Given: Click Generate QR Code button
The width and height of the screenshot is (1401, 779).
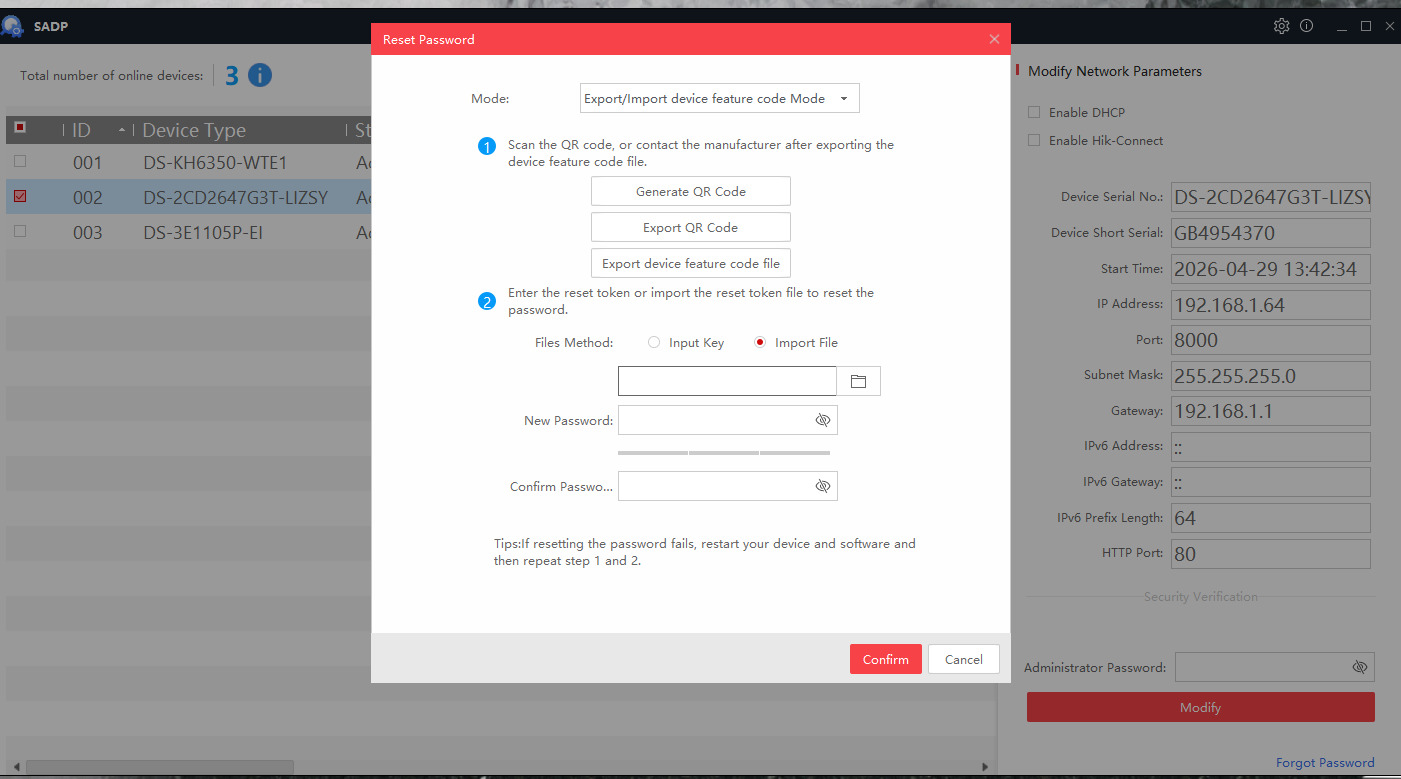Looking at the screenshot, I should (691, 191).
